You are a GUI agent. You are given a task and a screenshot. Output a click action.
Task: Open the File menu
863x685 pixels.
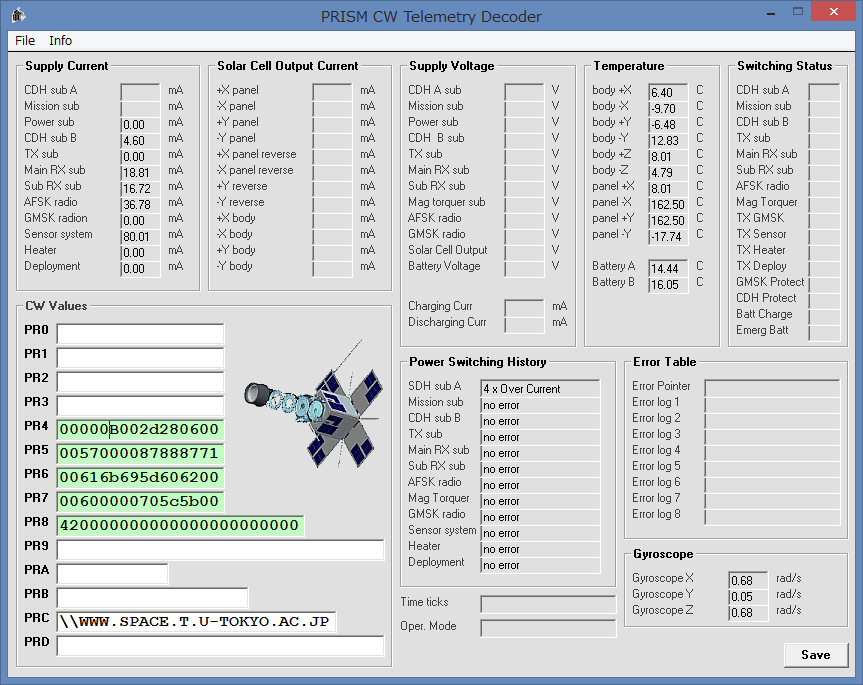click(x=25, y=41)
